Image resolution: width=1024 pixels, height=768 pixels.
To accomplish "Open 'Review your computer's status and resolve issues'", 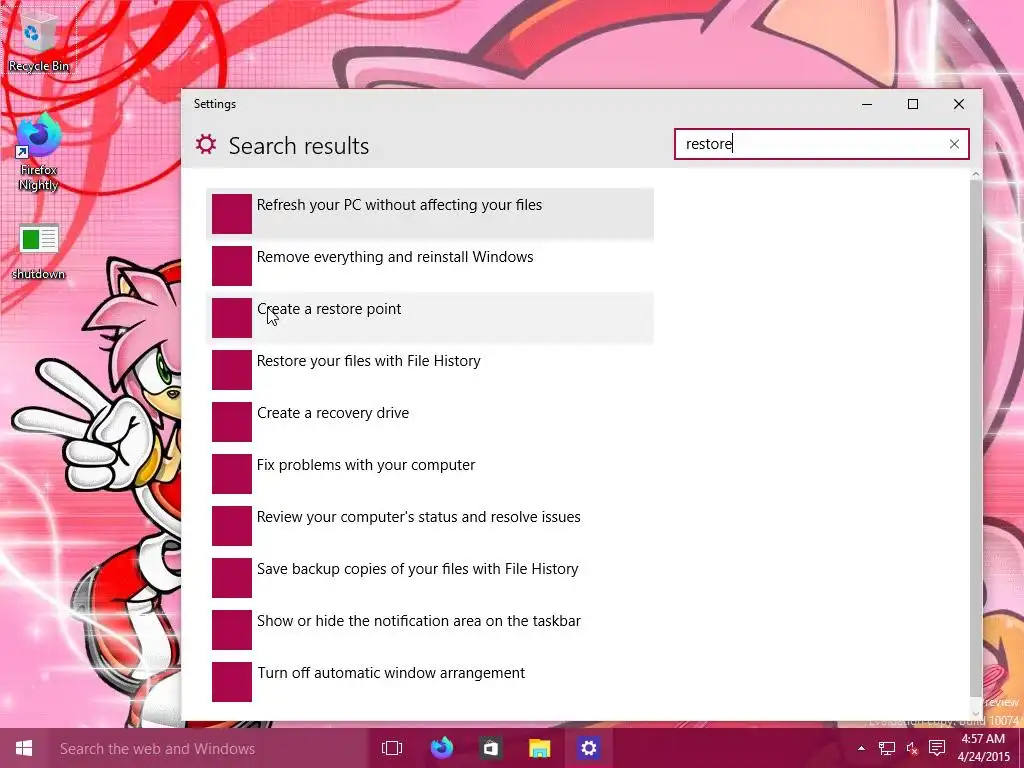I will click(430, 526).
